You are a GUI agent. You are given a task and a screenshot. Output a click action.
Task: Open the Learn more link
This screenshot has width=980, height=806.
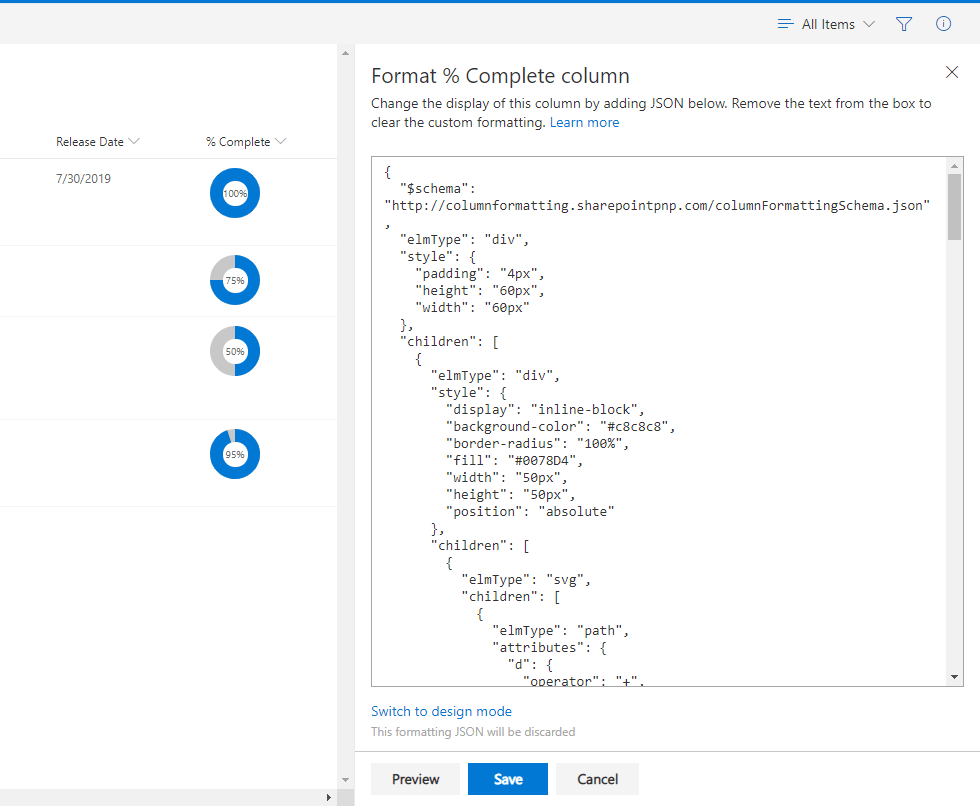pos(584,123)
